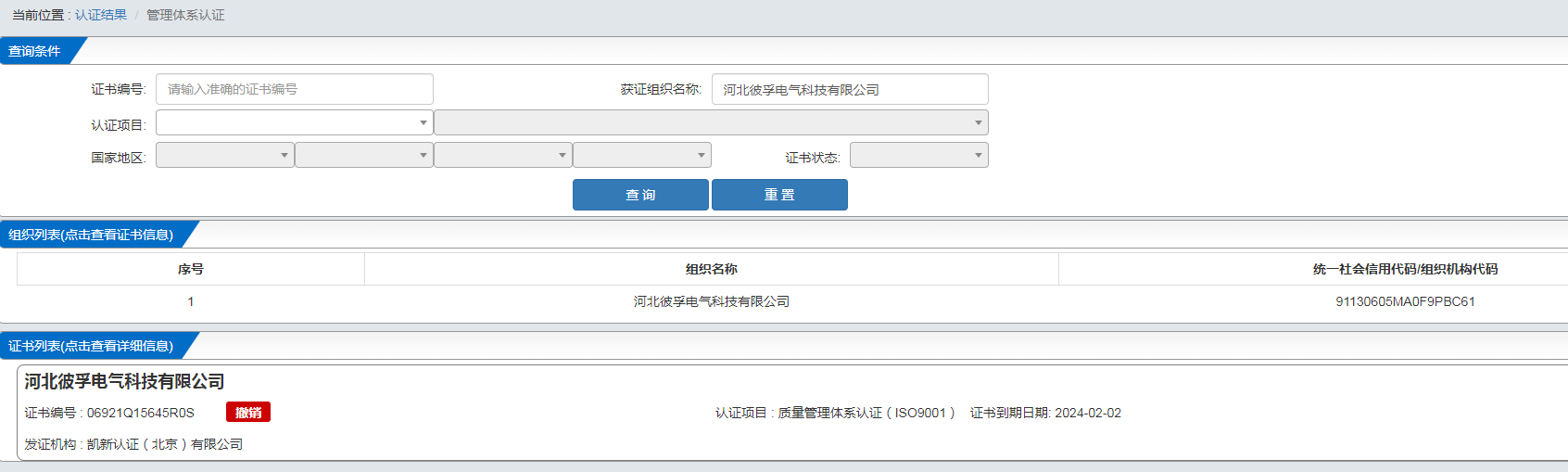The width and height of the screenshot is (1568, 472).
Task: Click the 质量管理体系认证(ISO9001) item text
Action: (x=866, y=413)
